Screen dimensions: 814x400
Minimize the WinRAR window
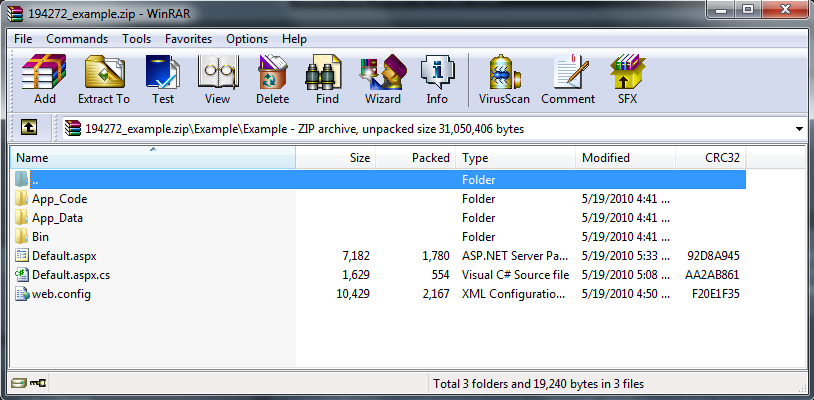pyautogui.click(x=722, y=9)
